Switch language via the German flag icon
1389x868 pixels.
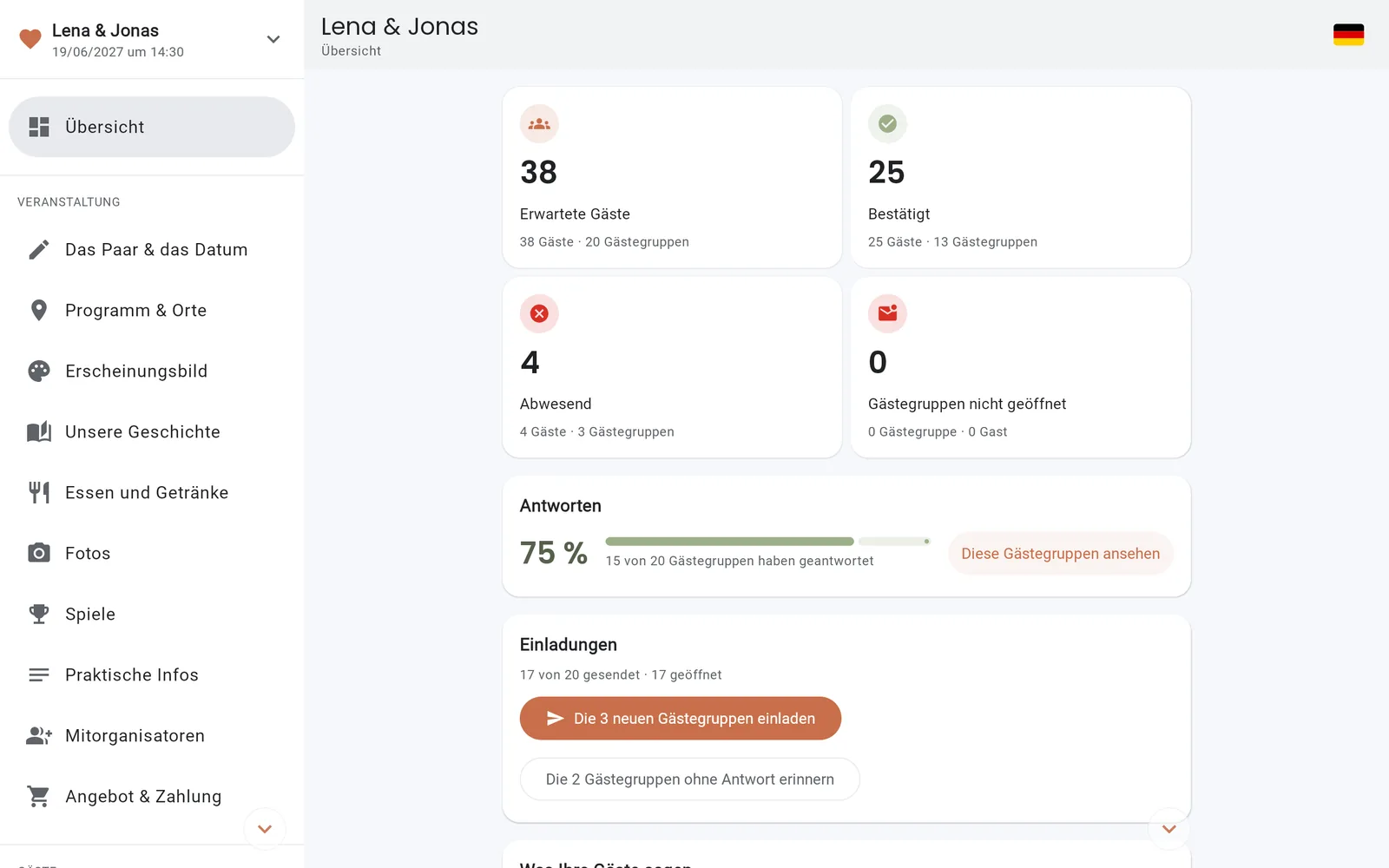(1348, 35)
